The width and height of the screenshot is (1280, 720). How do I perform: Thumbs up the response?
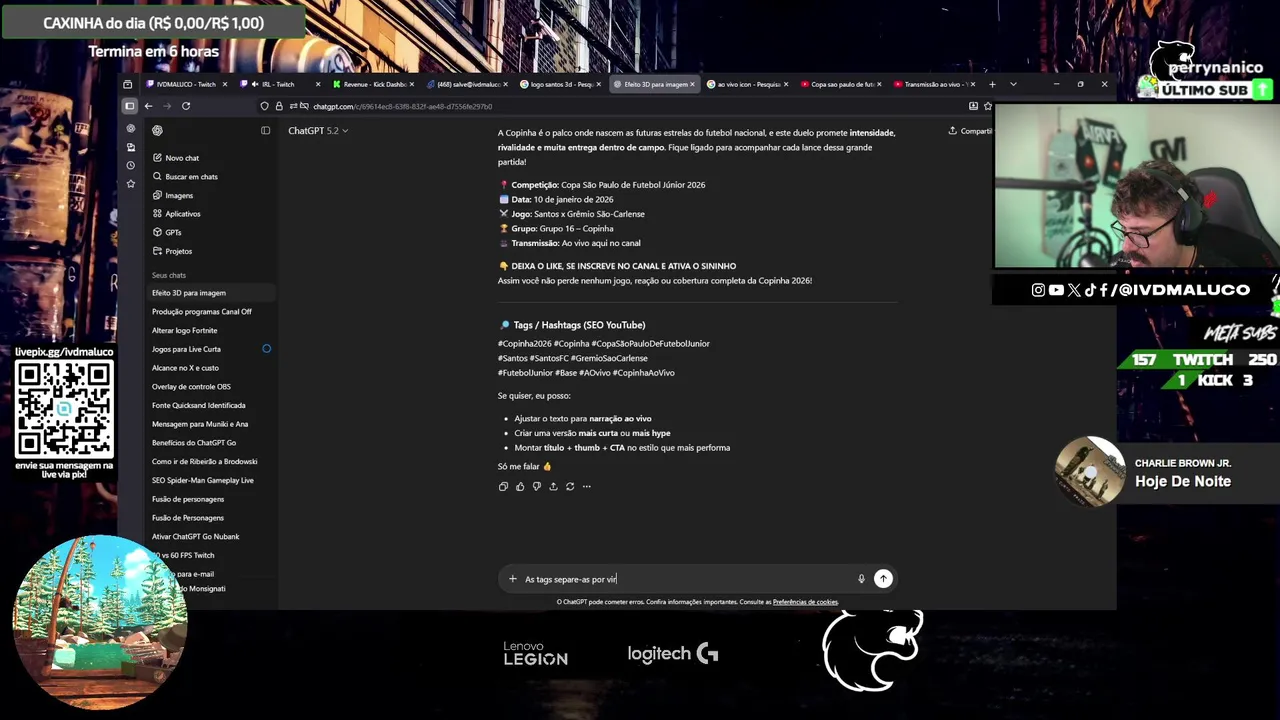pos(520,487)
